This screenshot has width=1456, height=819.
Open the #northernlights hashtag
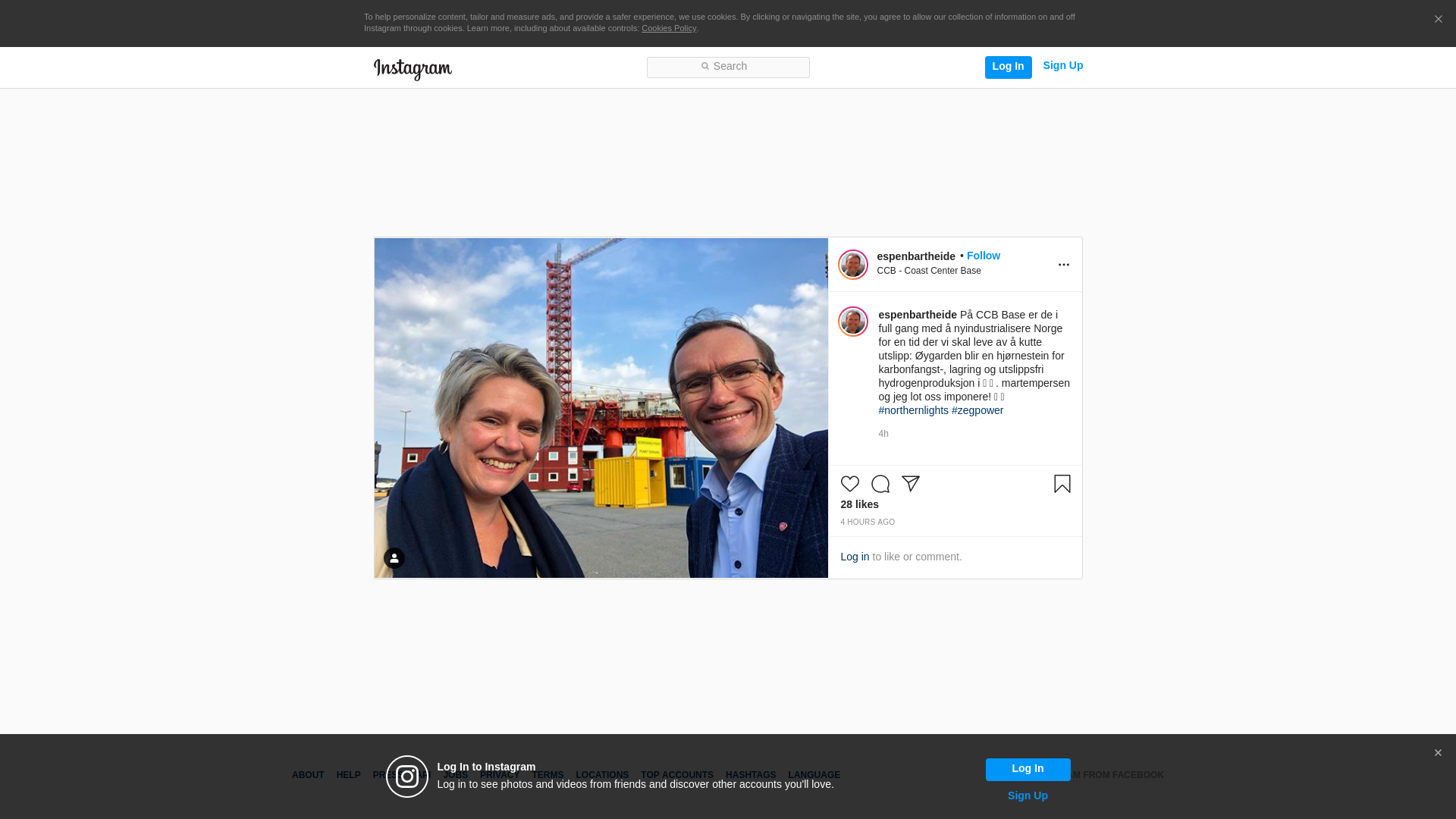[913, 410]
